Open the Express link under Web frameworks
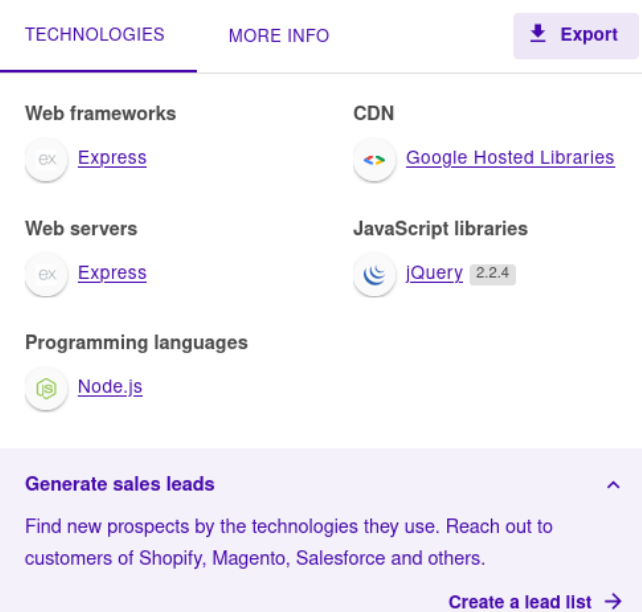Image resolution: width=642 pixels, height=612 pixels. click(112, 158)
